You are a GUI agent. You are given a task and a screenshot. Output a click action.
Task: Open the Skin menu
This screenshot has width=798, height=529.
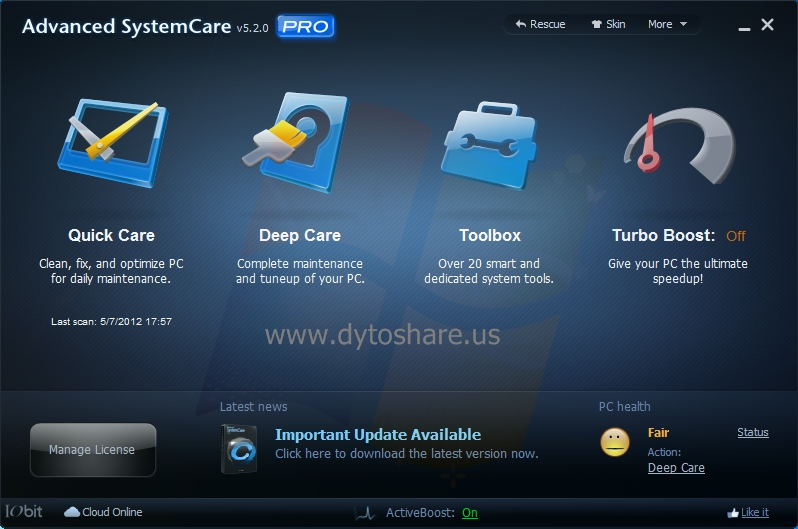tap(608, 24)
